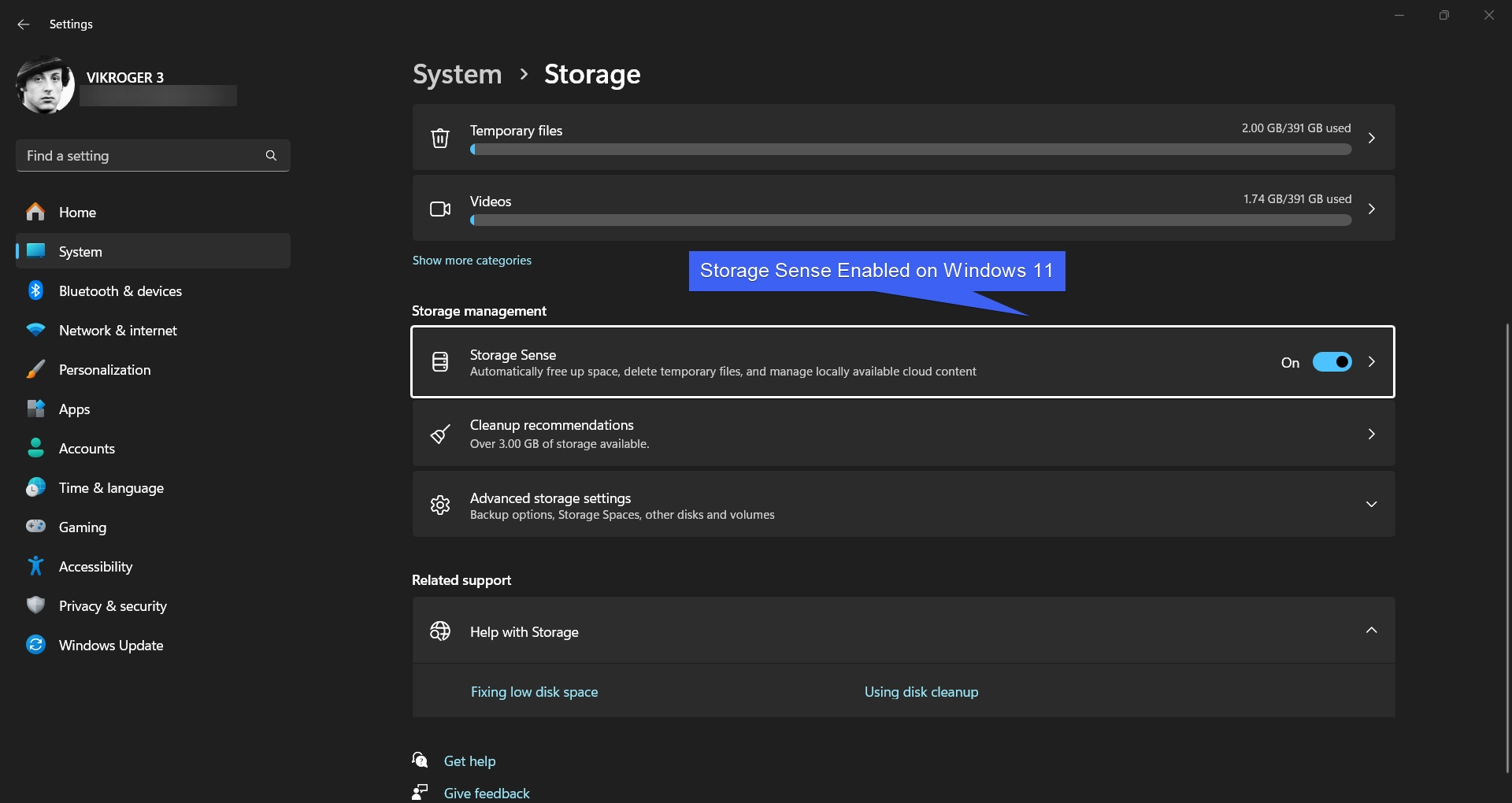The image size is (1512, 803).
Task: Click the Storage Sense drive icon
Action: click(x=440, y=362)
